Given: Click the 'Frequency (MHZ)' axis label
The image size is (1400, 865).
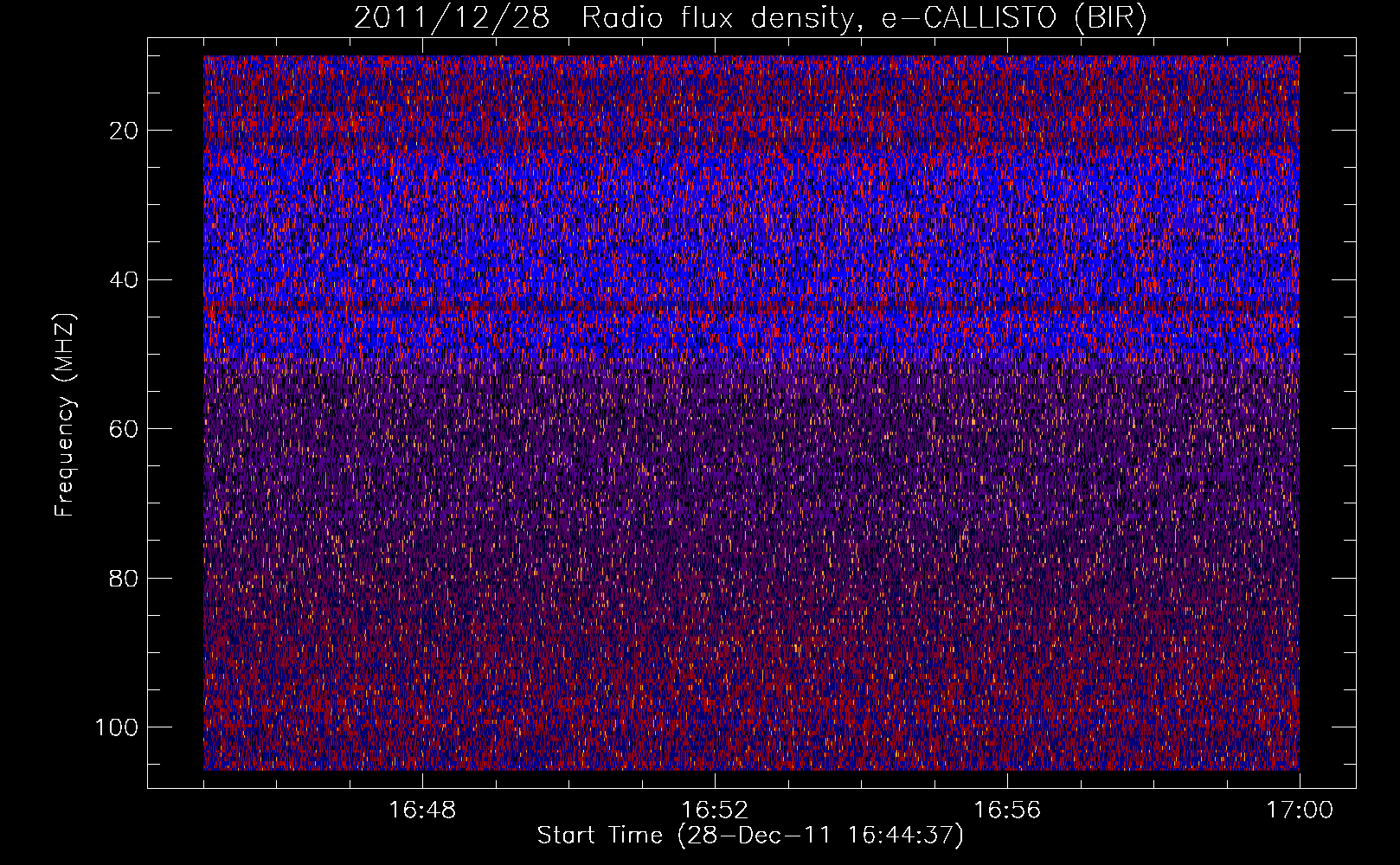Looking at the screenshot, I should pos(65,415).
